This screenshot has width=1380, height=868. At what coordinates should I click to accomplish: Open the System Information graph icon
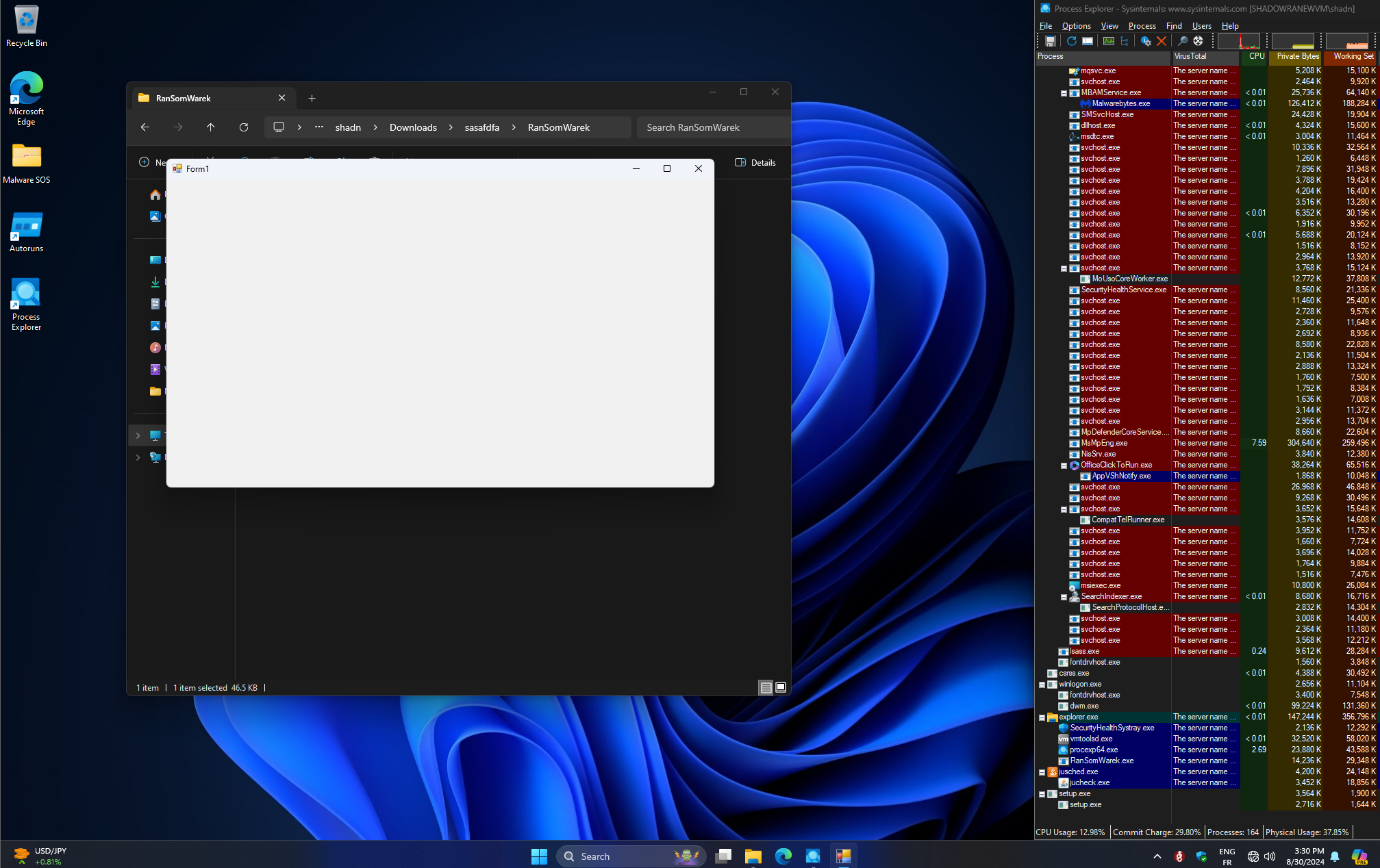click(1108, 41)
